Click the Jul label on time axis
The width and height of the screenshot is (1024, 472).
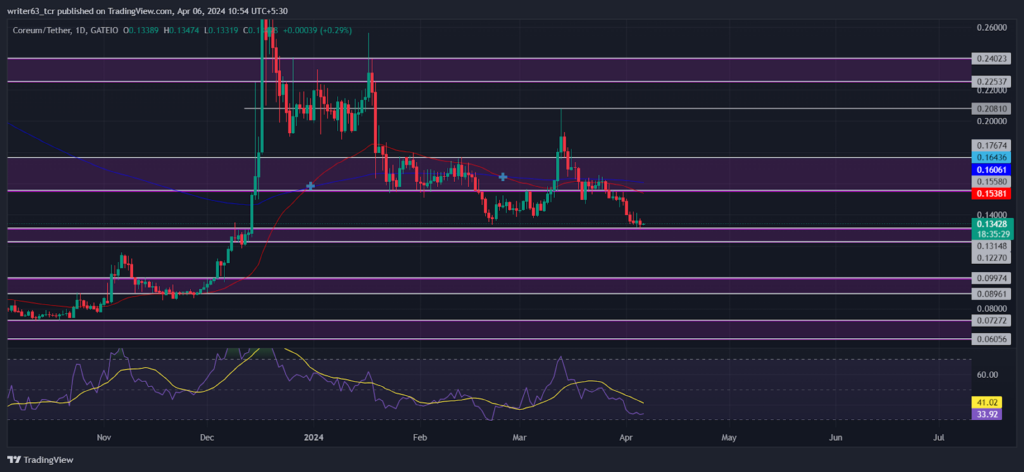click(939, 437)
